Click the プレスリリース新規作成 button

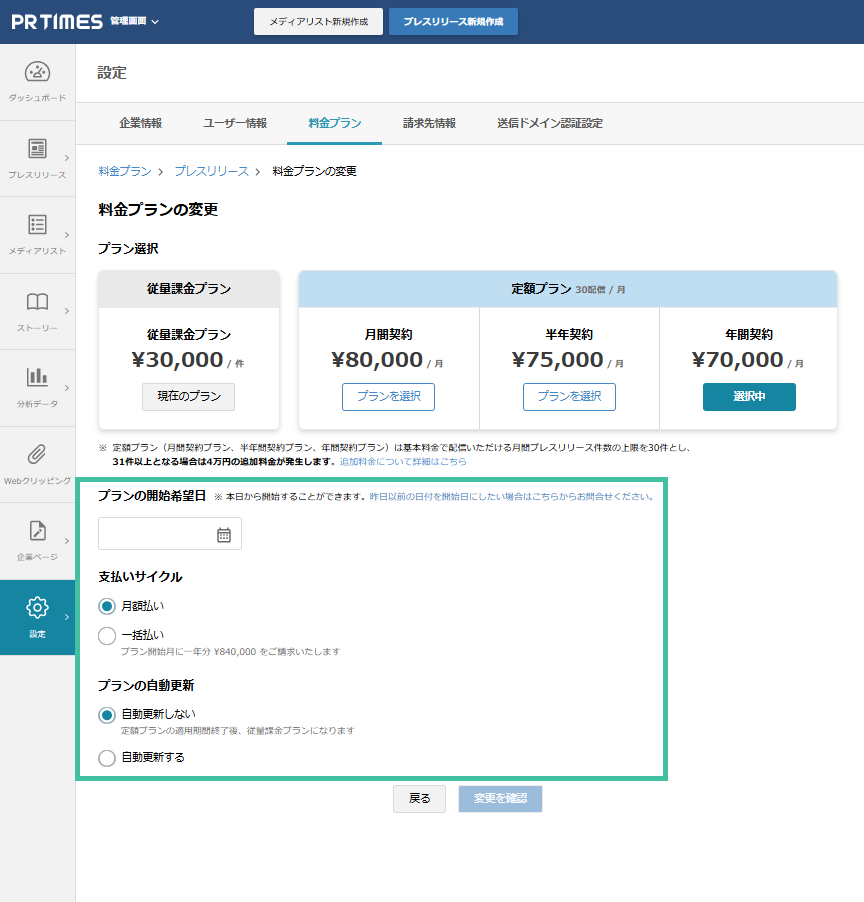(x=453, y=21)
